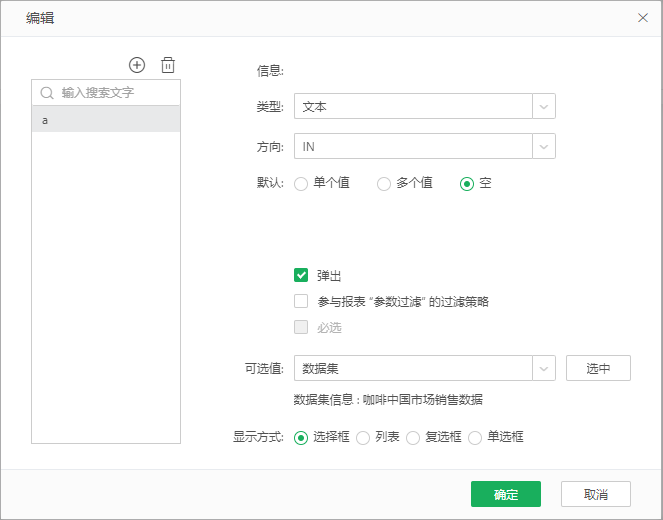The image size is (663, 520).
Task: Select the 单个值 default radio option
Action: [301, 184]
